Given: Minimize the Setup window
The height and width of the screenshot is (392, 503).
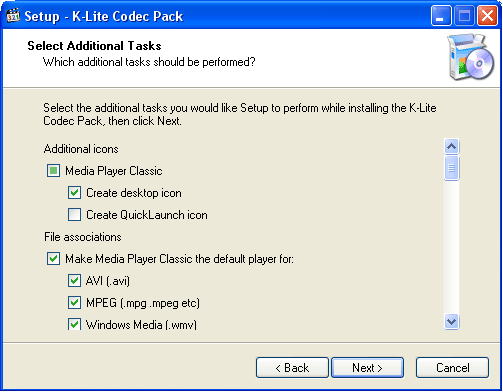Looking at the screenshot, I should (441, 16).
